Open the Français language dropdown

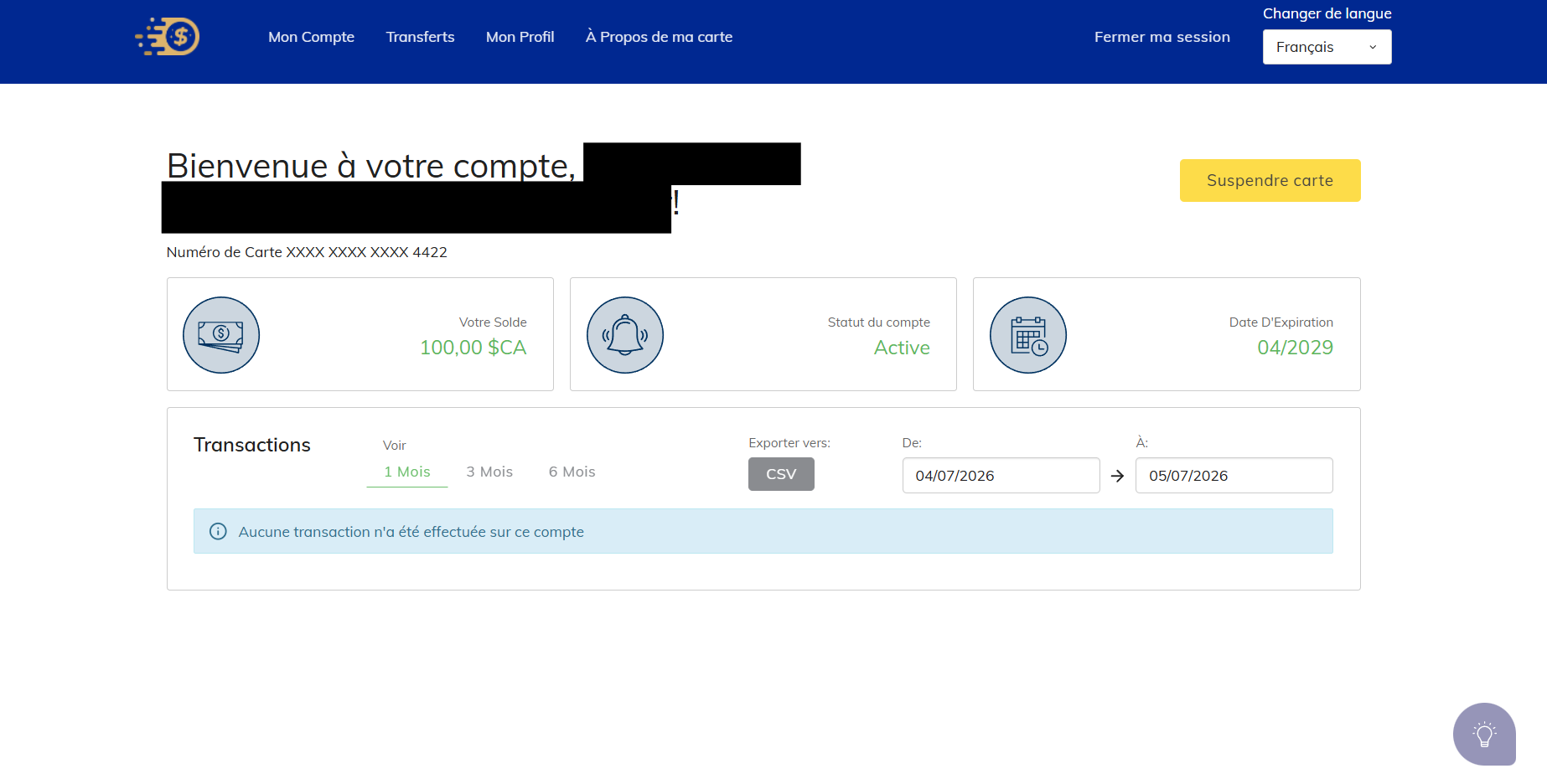(1327, 47)
